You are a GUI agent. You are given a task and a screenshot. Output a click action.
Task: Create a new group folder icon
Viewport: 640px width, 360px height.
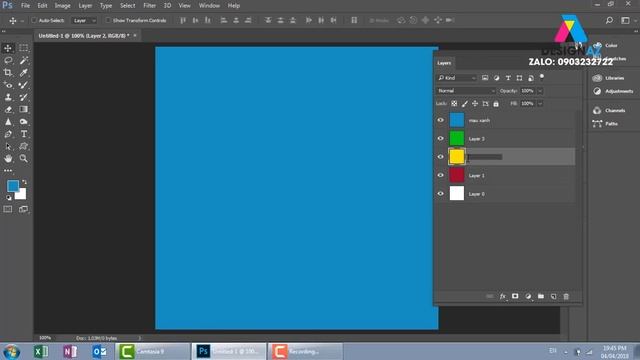click(541, 296)
